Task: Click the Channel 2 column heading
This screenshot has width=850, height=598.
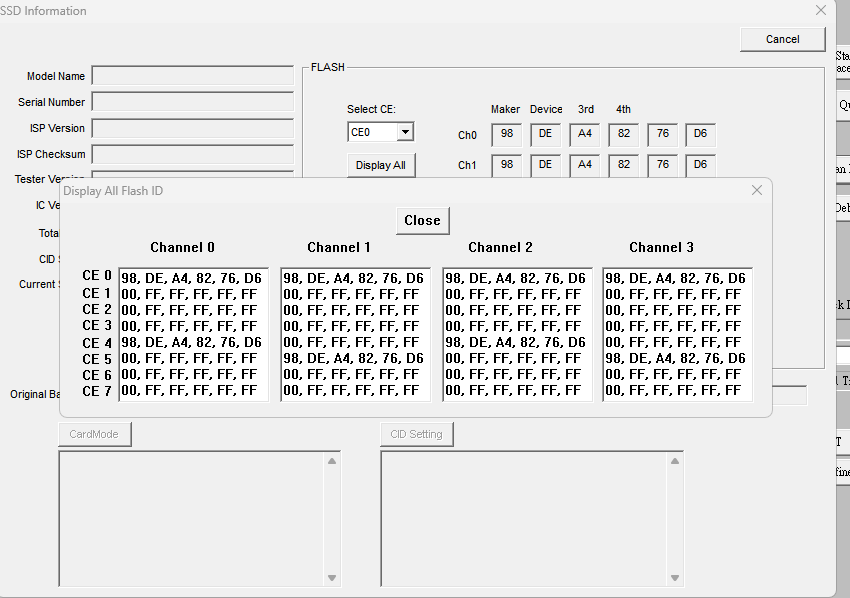Action: (500, 248)
